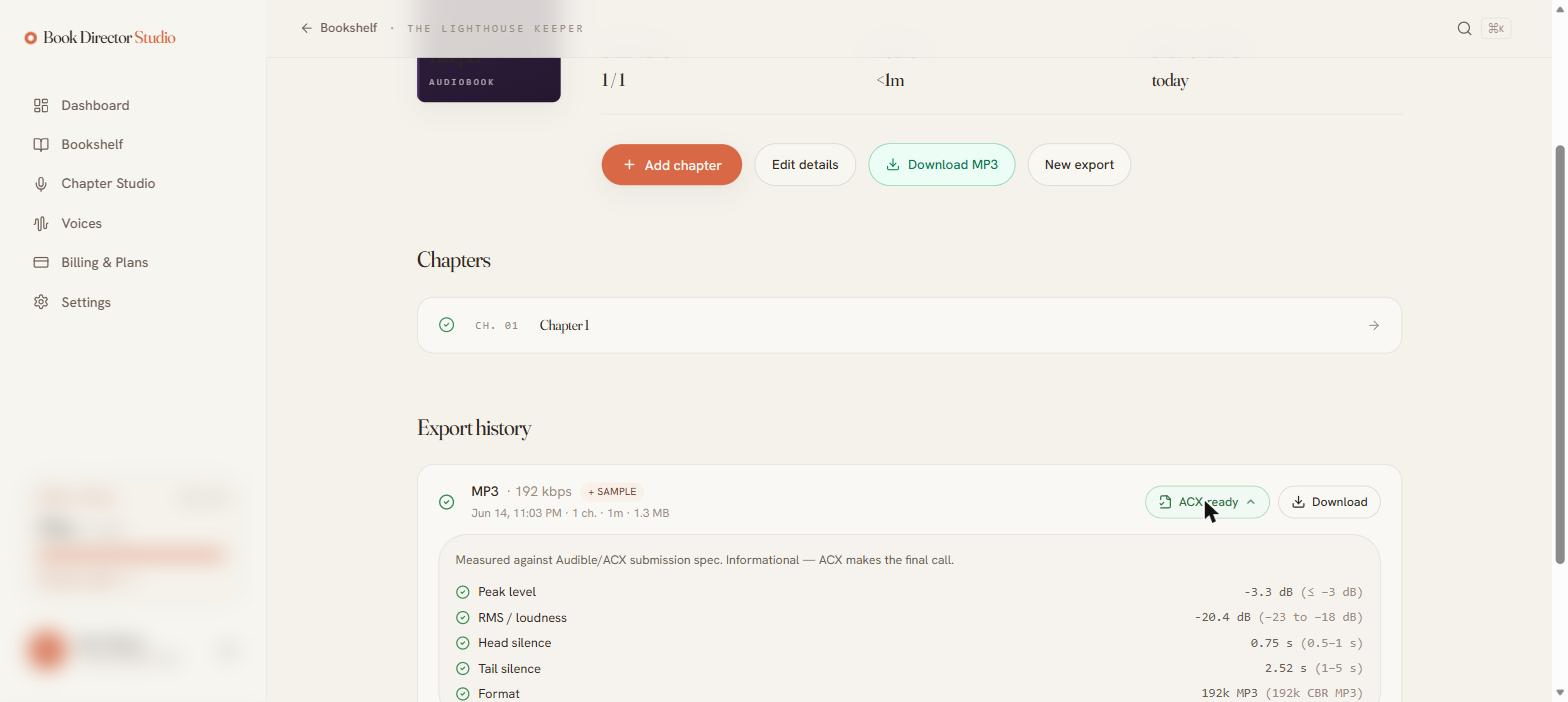This screenshot has height=702, width=1568.
Task: Click the Add chapter button
Action: click(672, 165)
